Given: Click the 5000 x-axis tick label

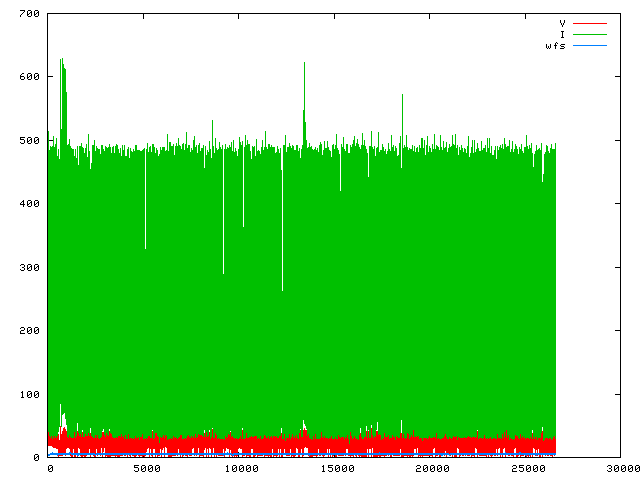Looking at the screenshot, I should click(145, 468).
